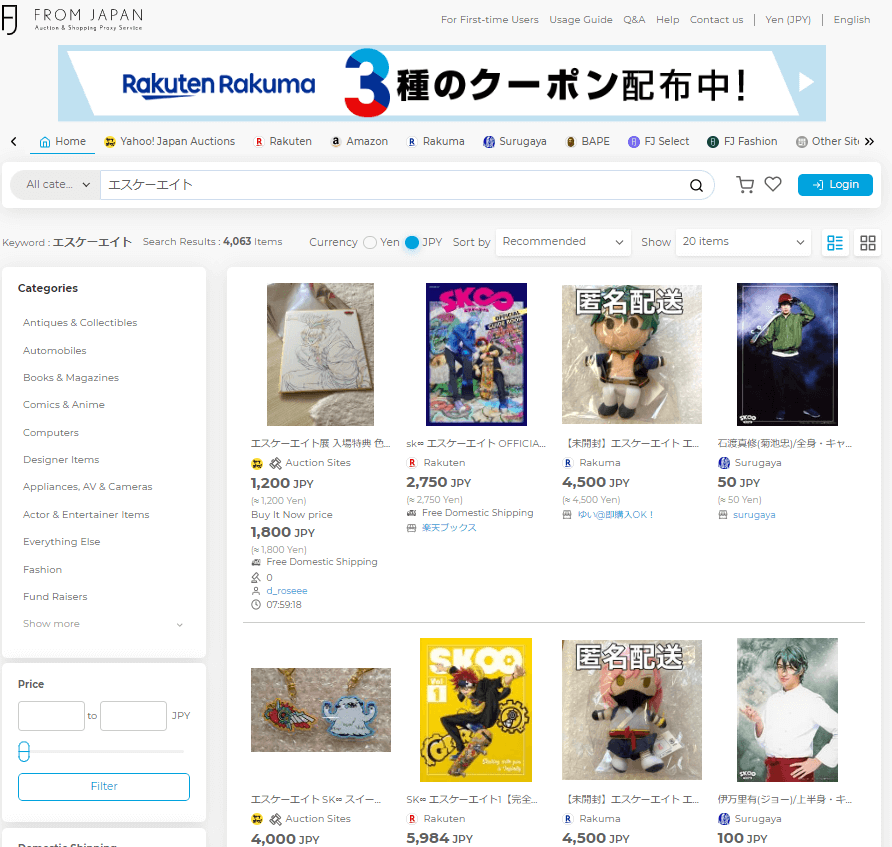Open For First-time Users page
892x847 pixels.
tap(489, 20)
